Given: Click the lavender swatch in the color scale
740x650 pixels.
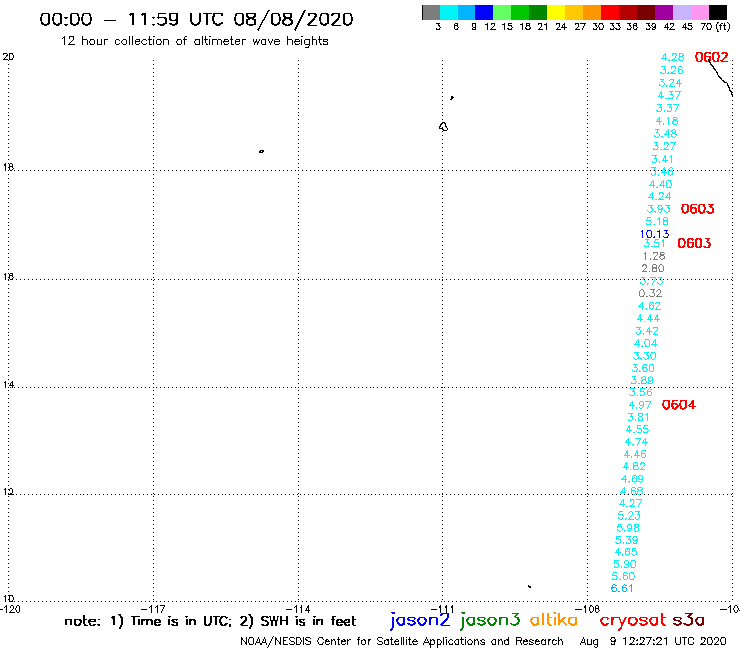Looking at the screenshot, I should pyautogui.click(x=682, y=12).
